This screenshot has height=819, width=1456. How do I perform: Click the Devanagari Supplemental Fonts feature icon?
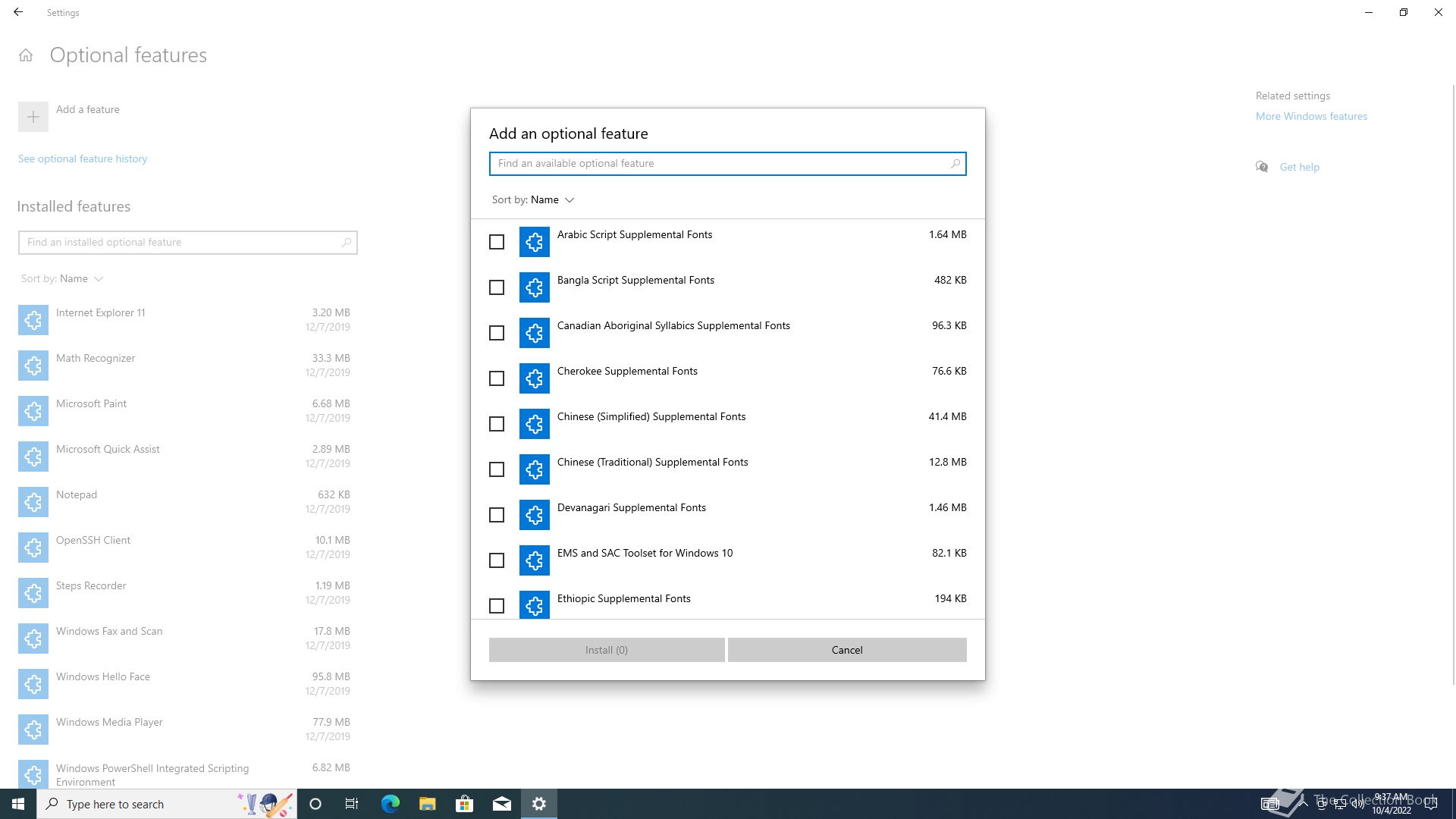tap(534, 515)
